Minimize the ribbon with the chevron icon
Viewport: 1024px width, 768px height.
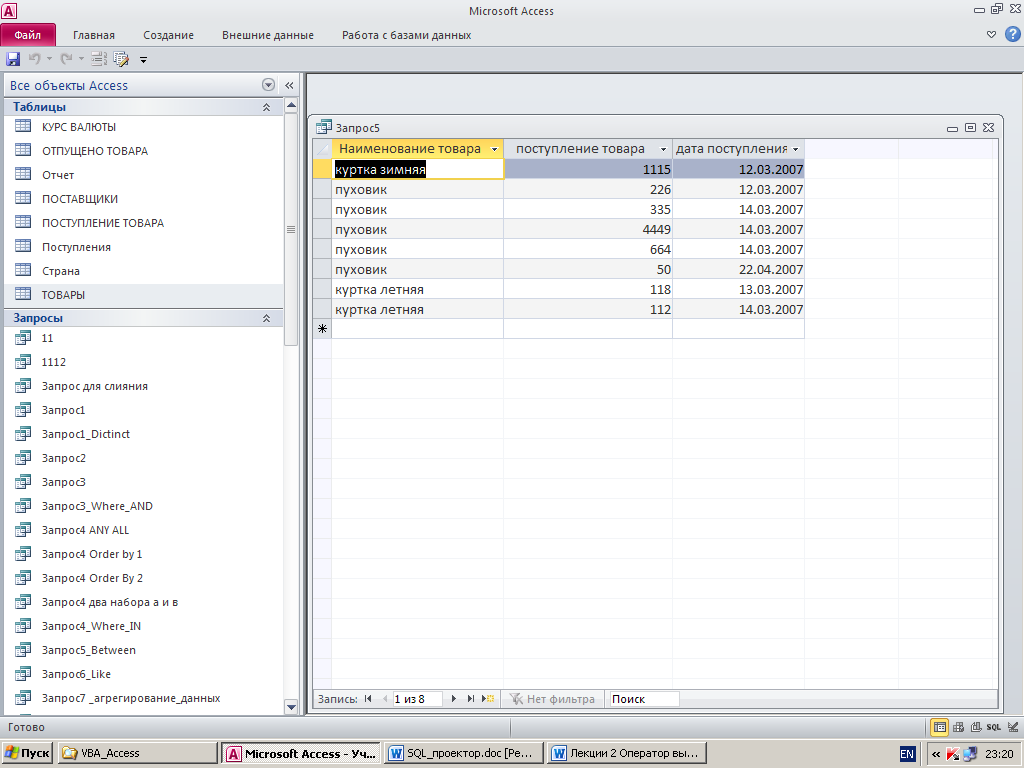tap(991, 35)
